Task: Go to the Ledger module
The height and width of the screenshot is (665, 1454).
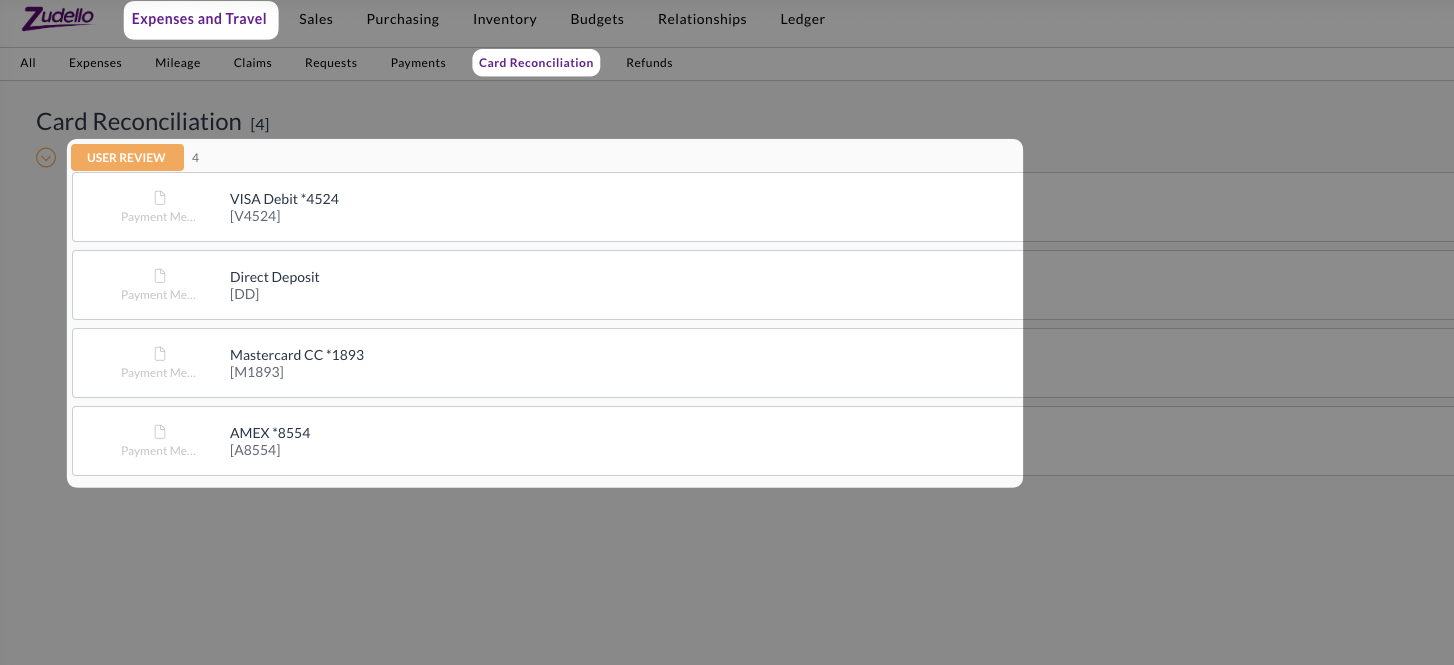Action: pyautogui.click(x=803, y=19)
